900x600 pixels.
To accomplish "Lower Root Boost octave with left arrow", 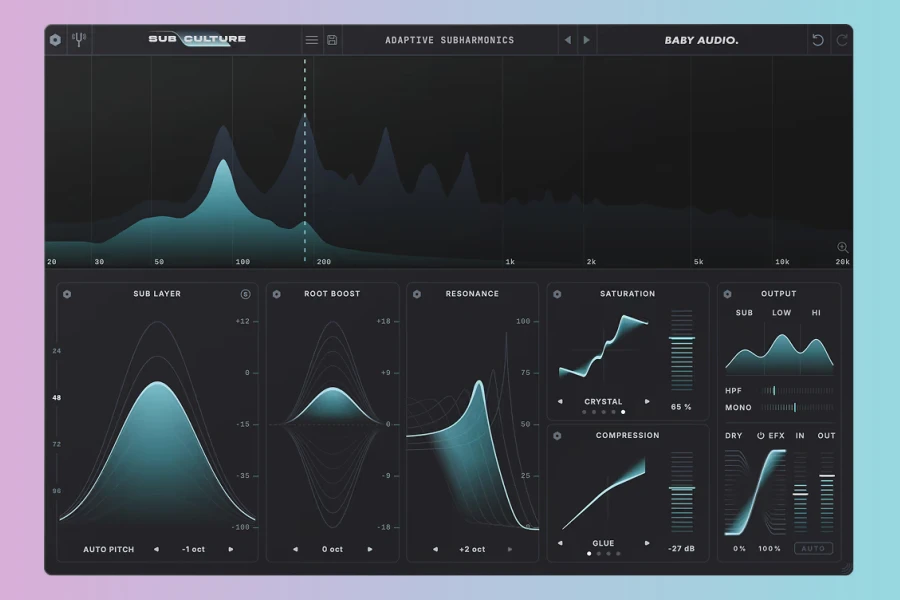I will (295, 549).
